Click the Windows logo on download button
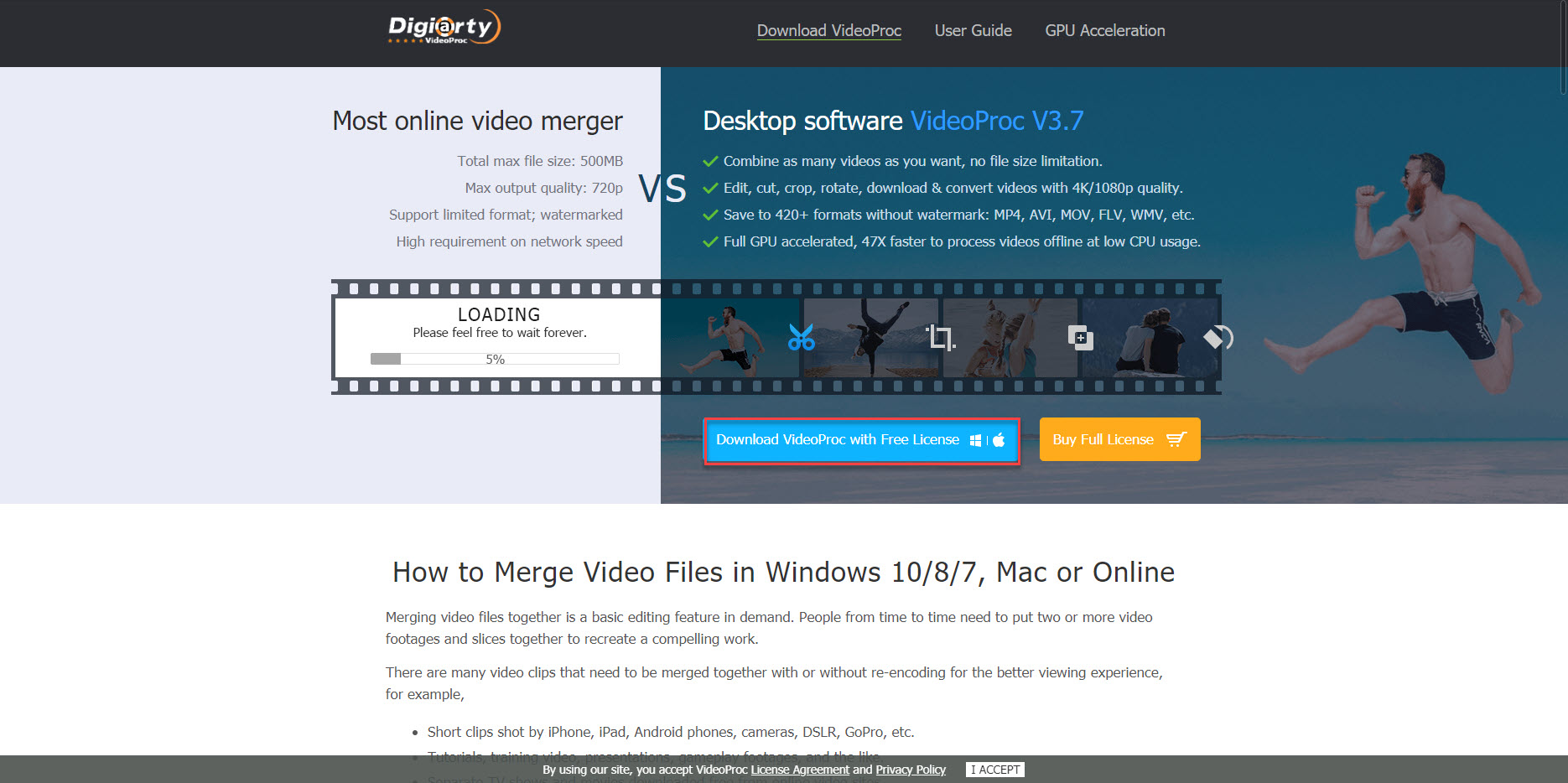 [x=975, y=440]
